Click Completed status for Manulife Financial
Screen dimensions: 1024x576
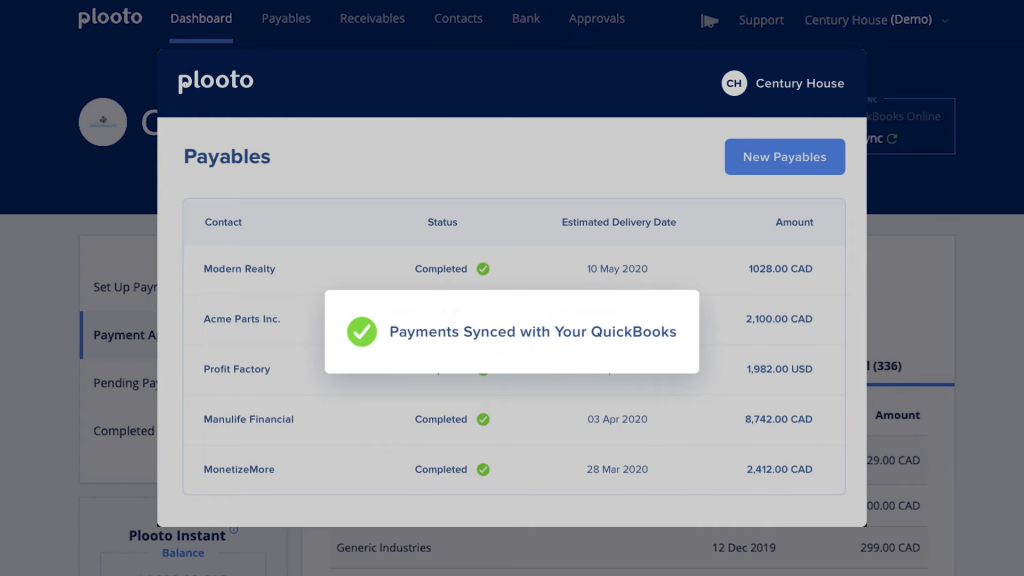[441, 419]
